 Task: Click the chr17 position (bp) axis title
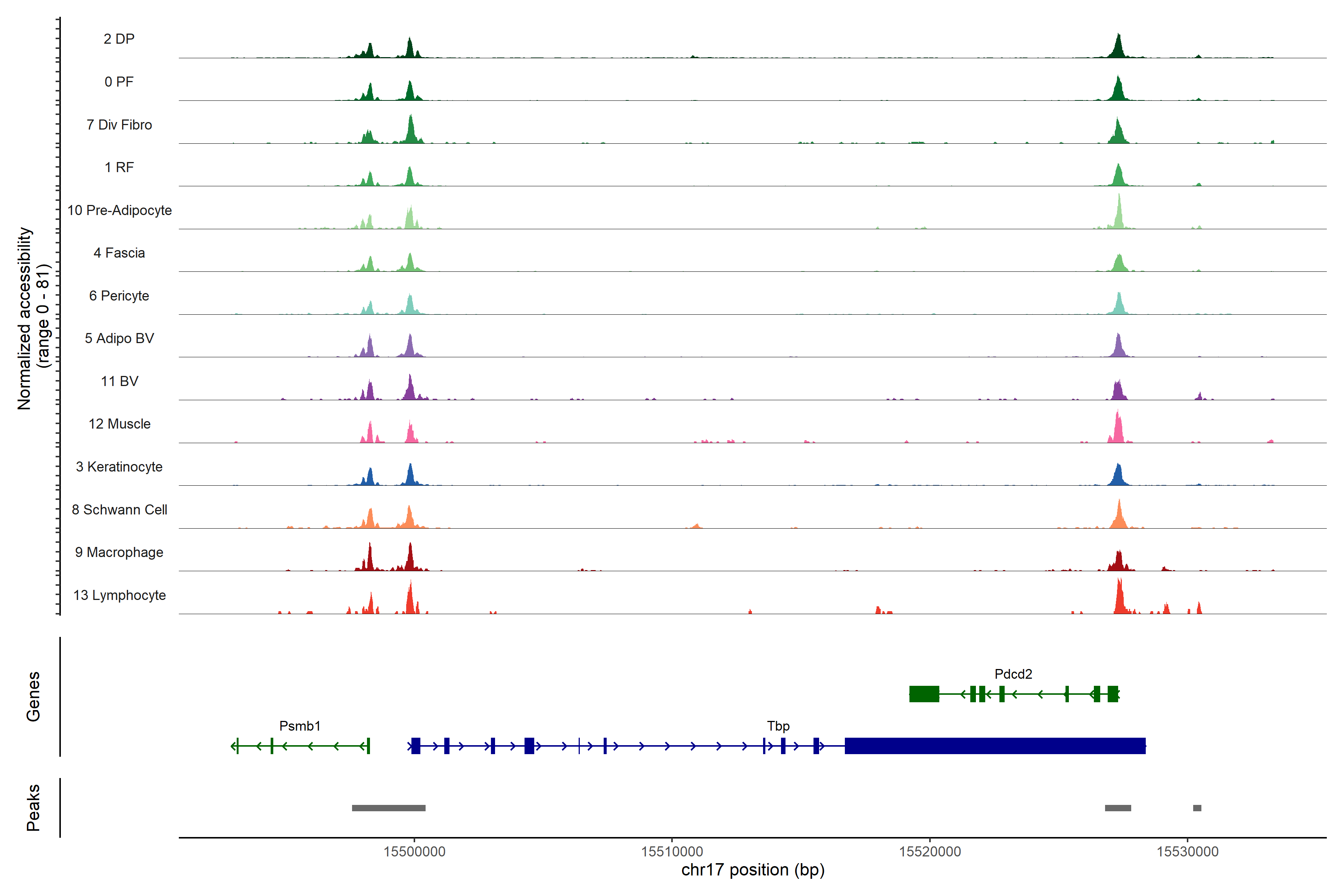[x=753, y=870]
